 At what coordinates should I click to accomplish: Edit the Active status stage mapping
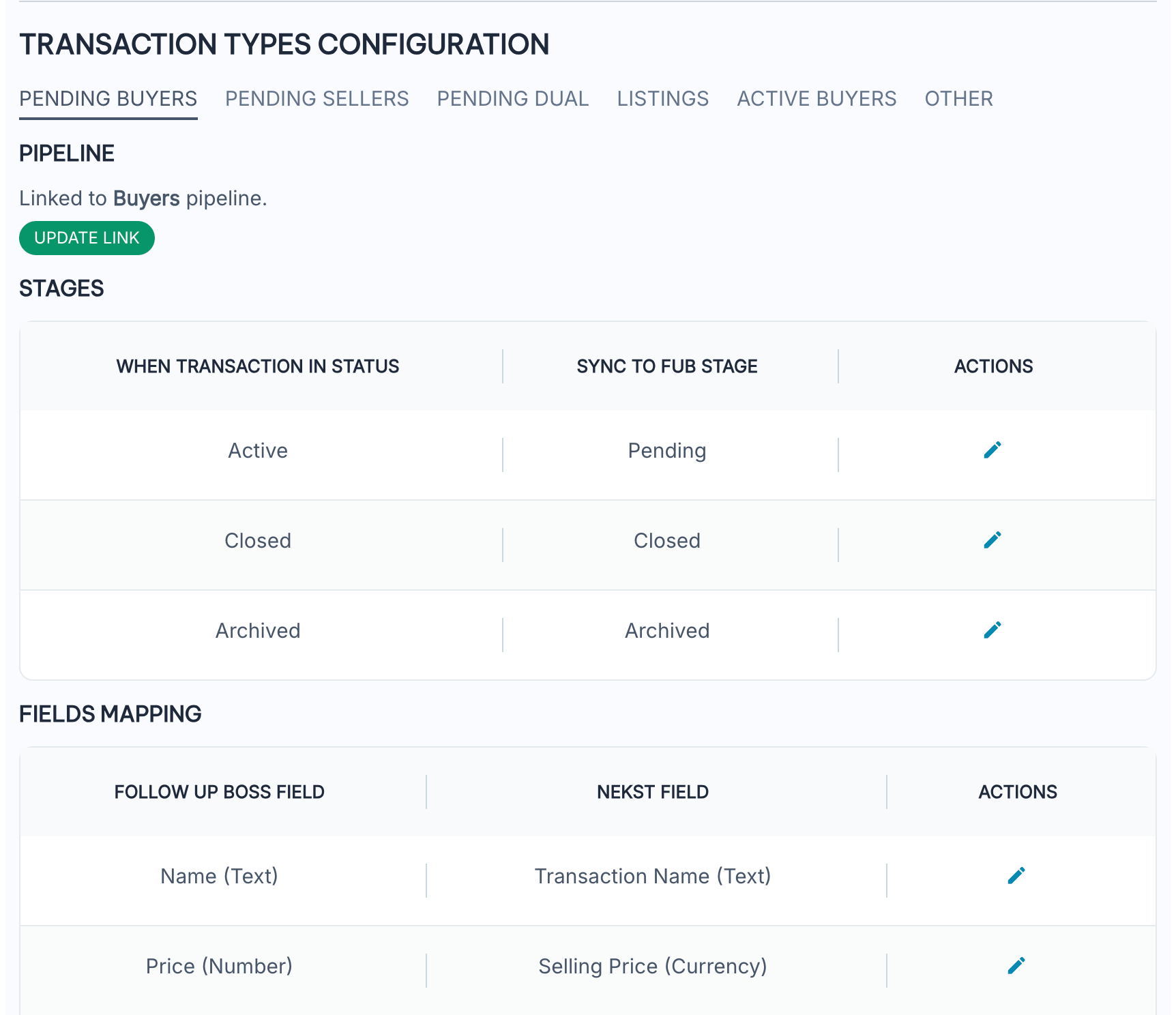pyautogui.click(x=993, y=450)
